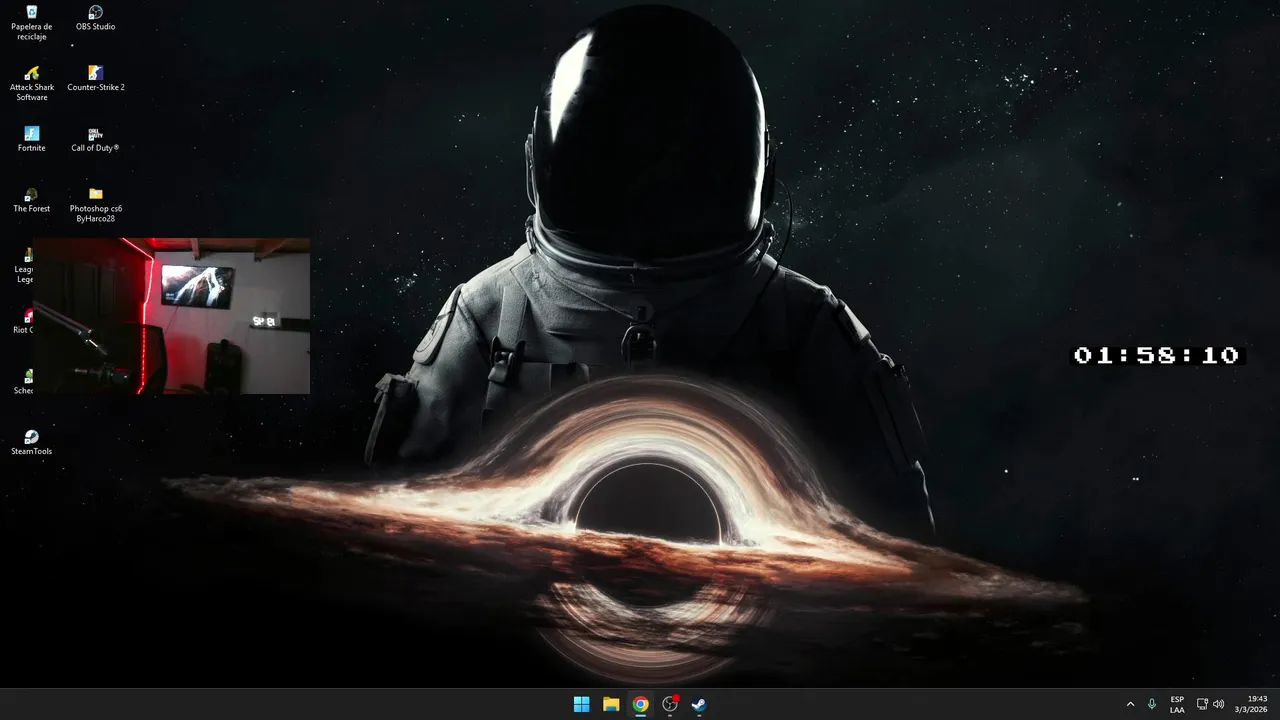Select the partly hidden League of Legends shortcut
Image resolution: width=1280 pixels, height=720 pixels.
(25, 265)
